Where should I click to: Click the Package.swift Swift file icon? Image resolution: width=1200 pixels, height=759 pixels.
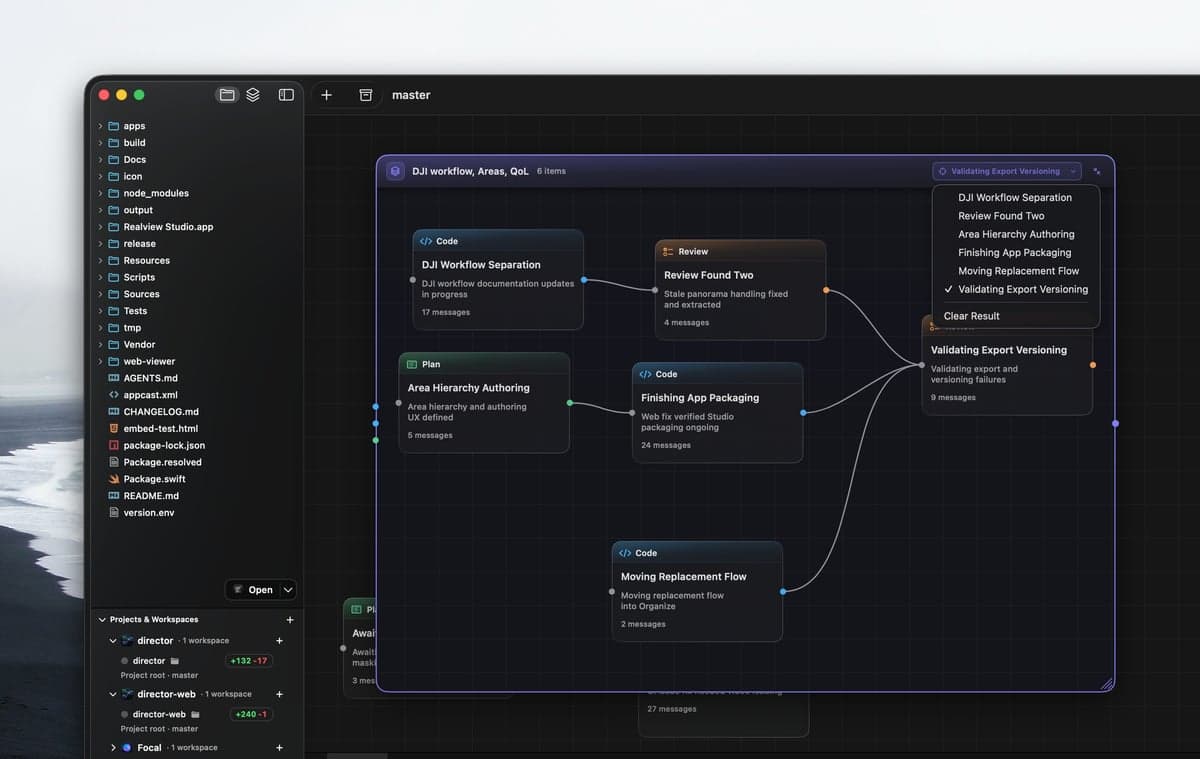pos(114,479)
